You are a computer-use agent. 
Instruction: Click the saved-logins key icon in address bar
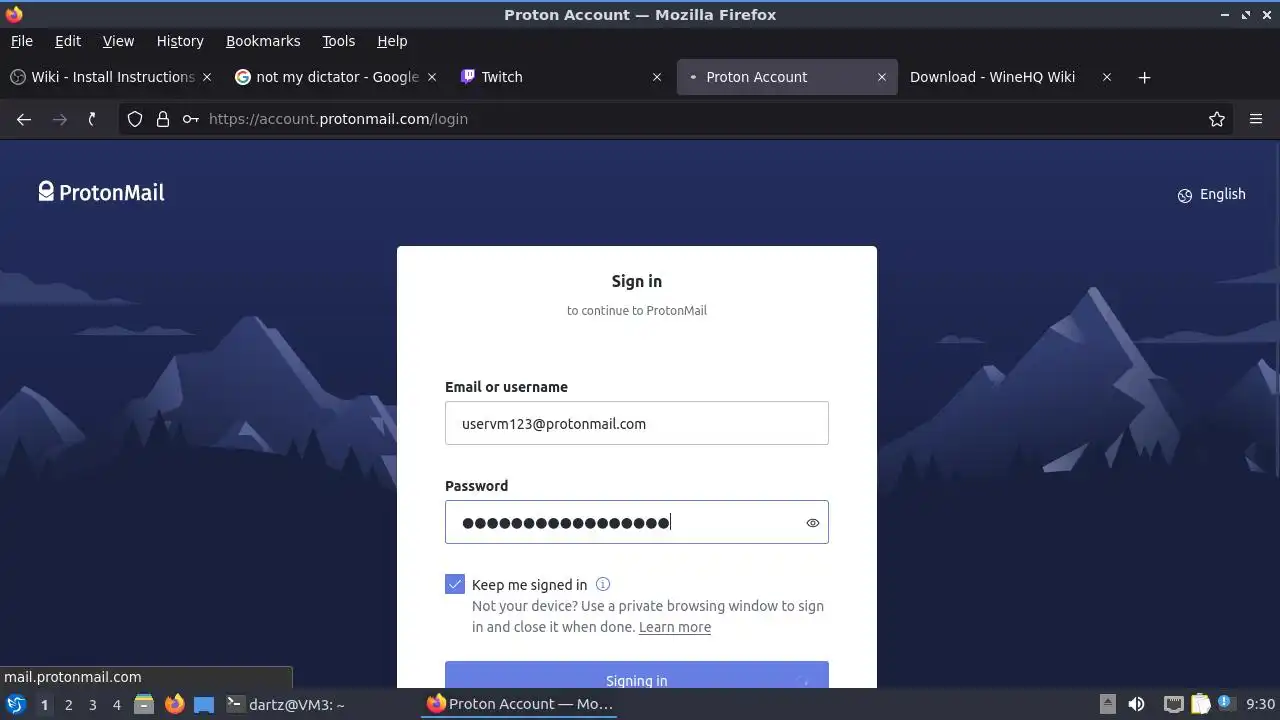pos(190,119)
